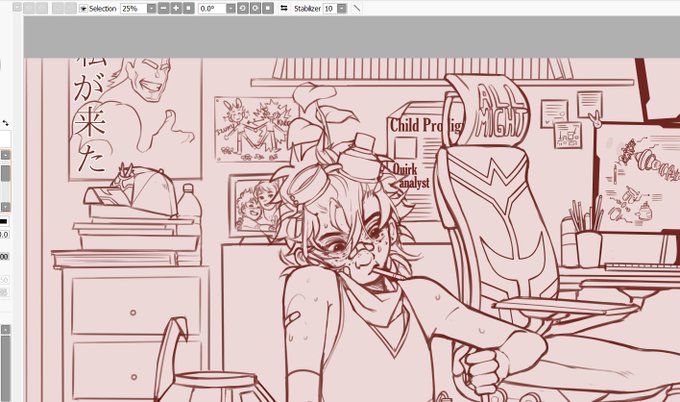Toggle the Selection edge display checkbox
The image size is (680, 402).
83,9
